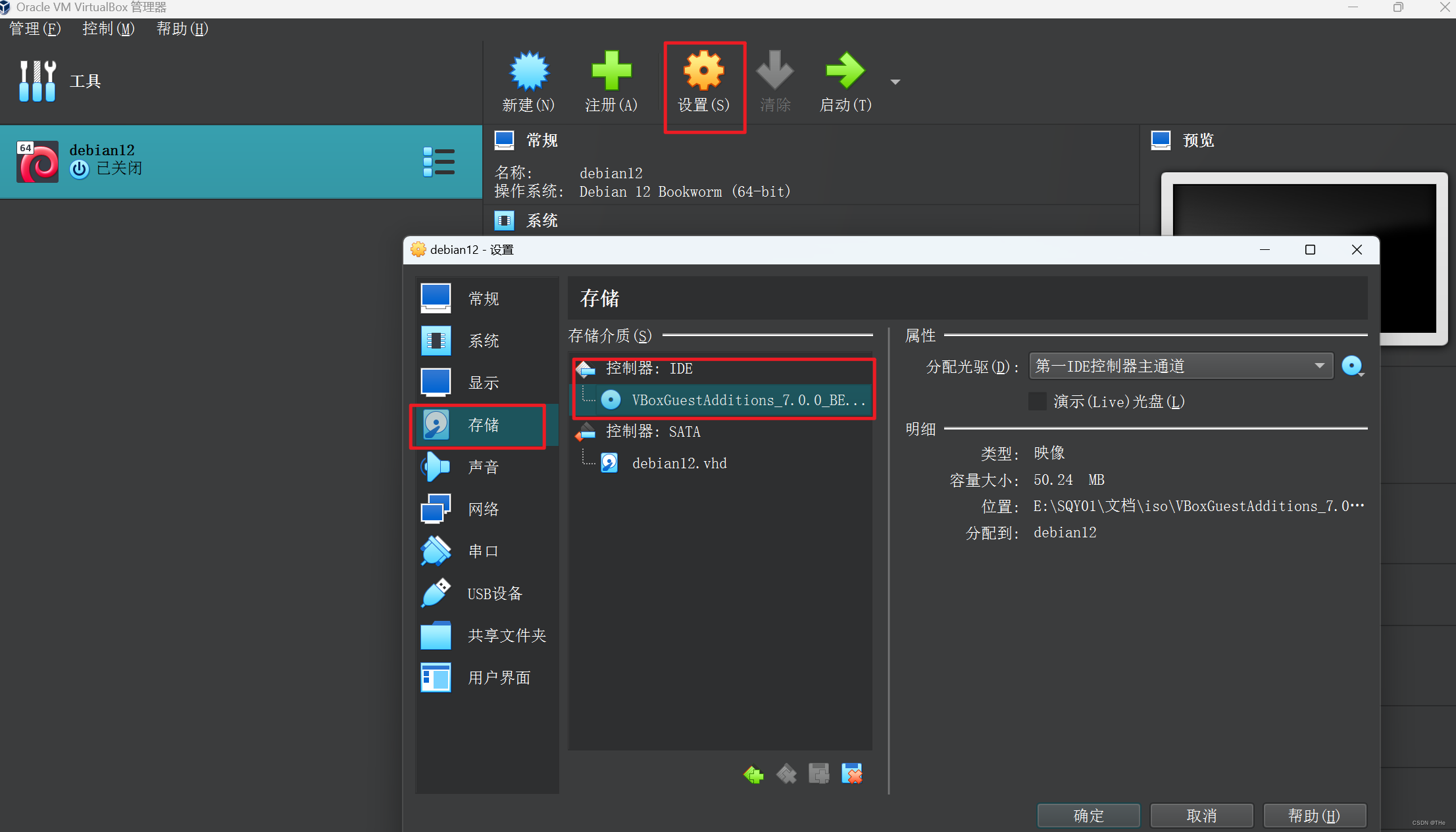Screen dimensions: 1456x832
Task: Click remove controller diamond icon
Action: tap(786, 774)
